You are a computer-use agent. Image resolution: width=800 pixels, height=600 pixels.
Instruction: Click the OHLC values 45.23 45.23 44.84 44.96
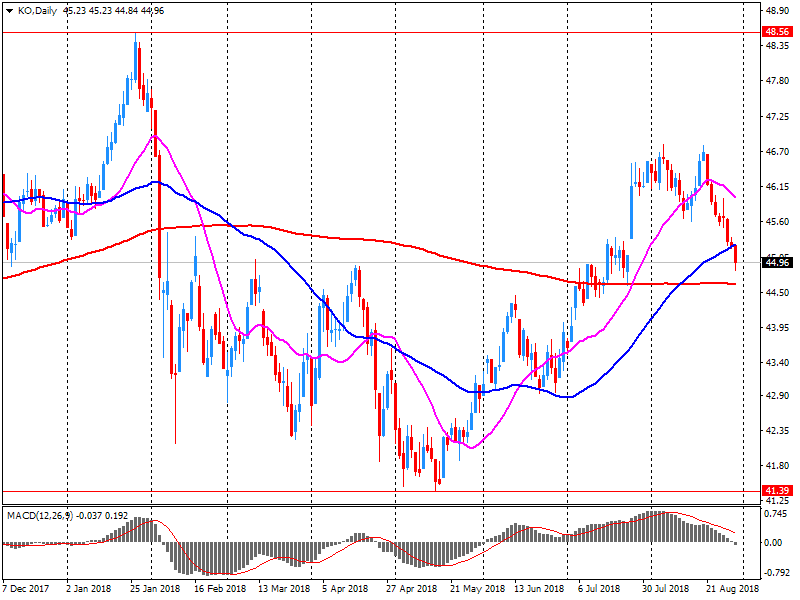click(x=114, y=11)
